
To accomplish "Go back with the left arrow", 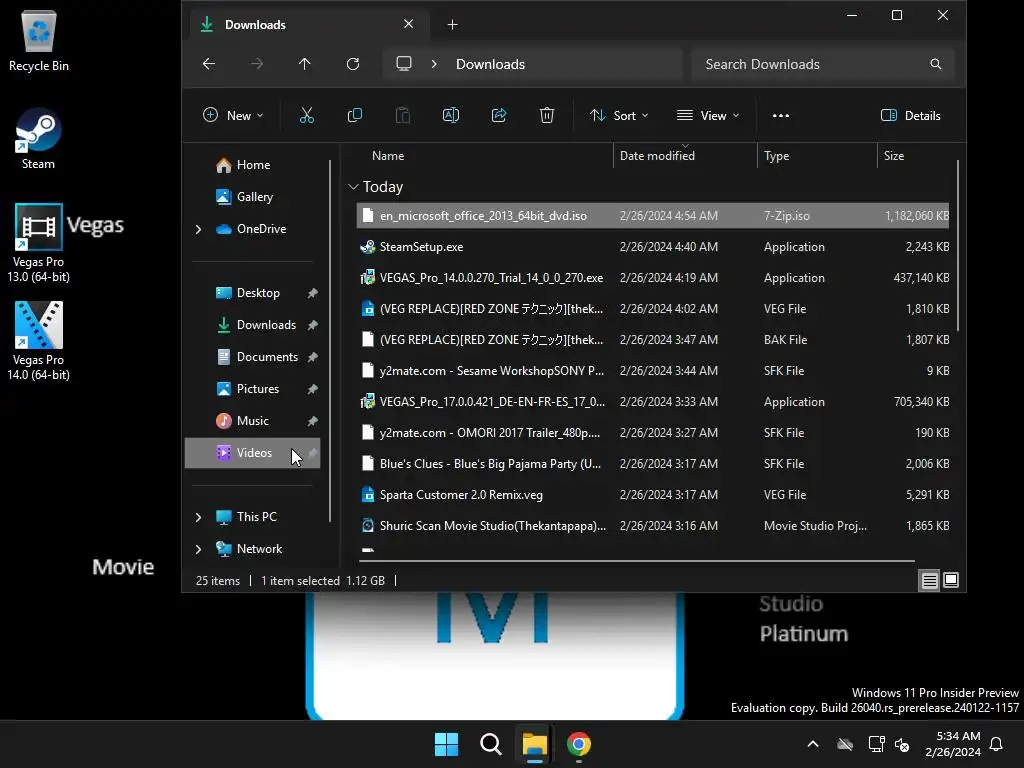I will 209,64.
